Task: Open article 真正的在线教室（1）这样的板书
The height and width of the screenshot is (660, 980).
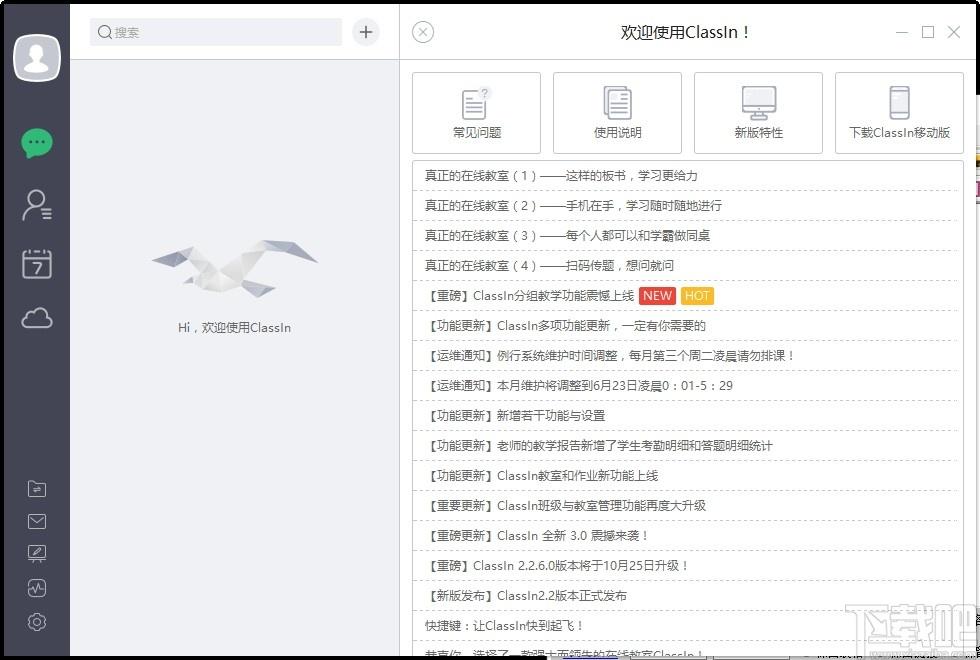Action: pos(687,176)
